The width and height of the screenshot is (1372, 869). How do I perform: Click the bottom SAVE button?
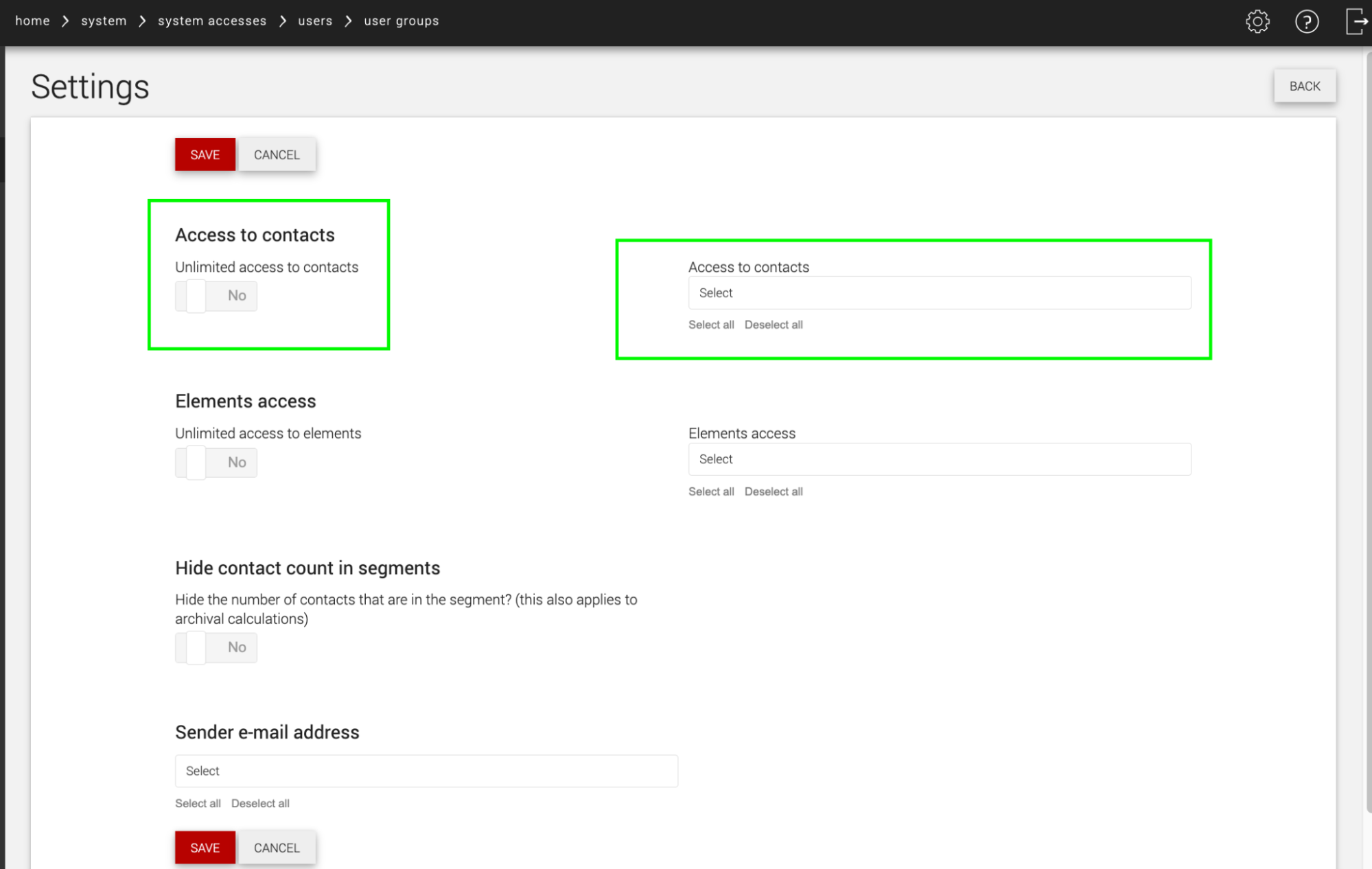(205, 848)
